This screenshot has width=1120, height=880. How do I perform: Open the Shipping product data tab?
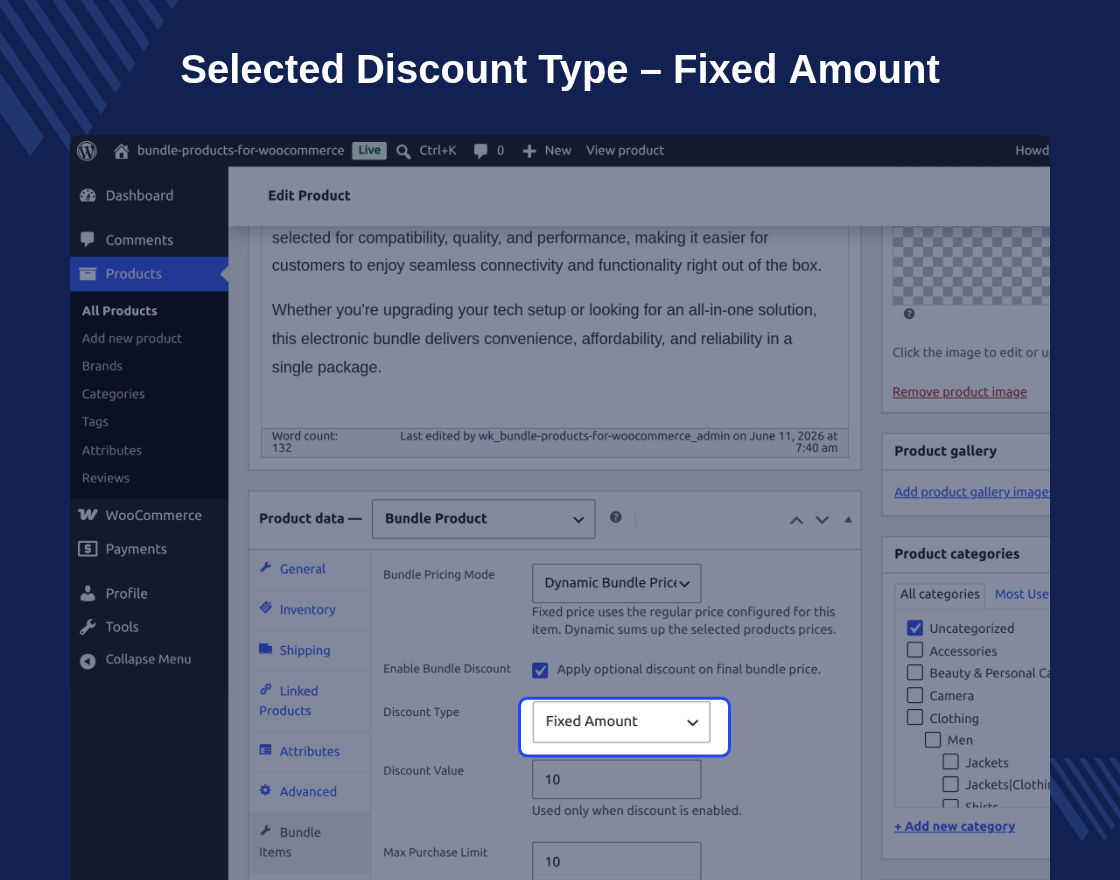point(305,650)
